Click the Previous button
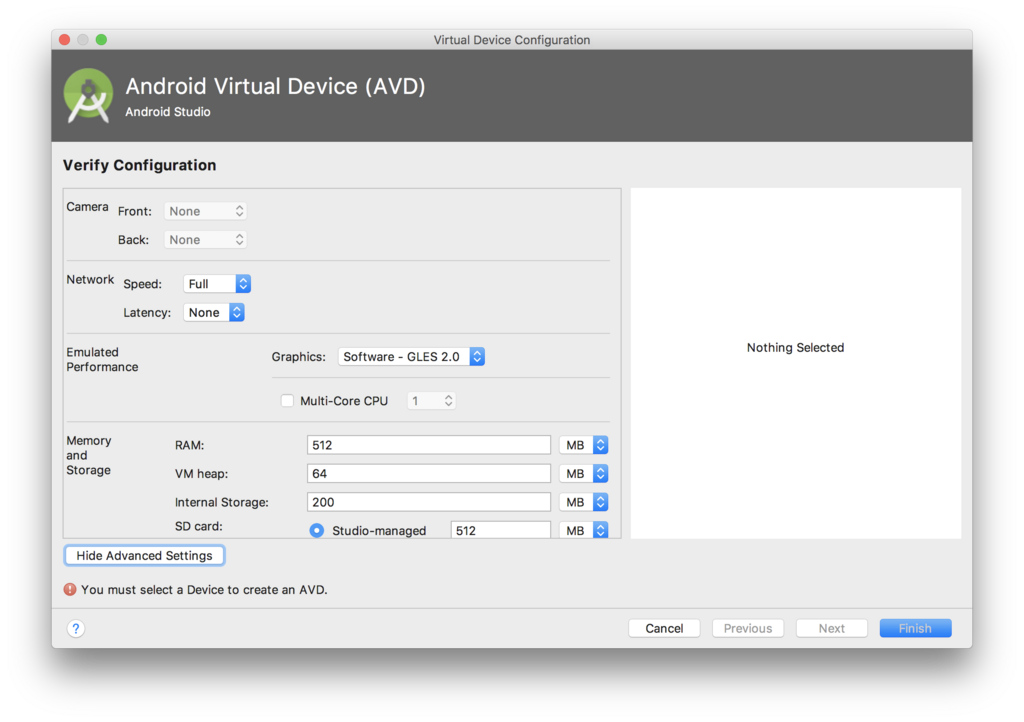 click(x=748, y=628)
